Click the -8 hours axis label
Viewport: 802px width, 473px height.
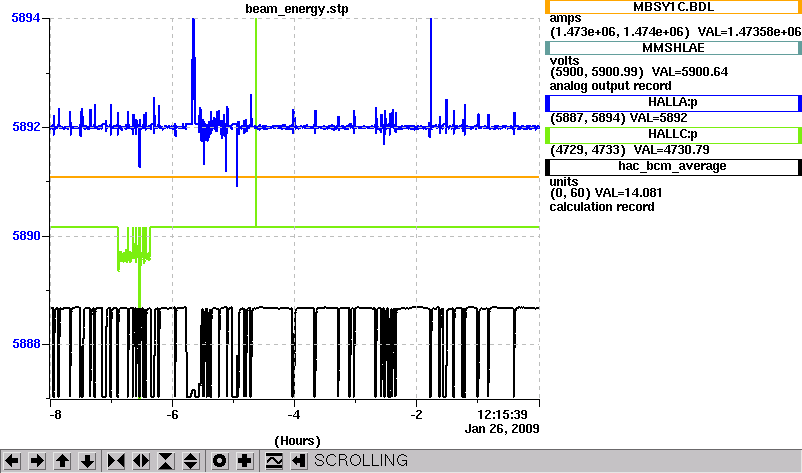click(55, 415)
